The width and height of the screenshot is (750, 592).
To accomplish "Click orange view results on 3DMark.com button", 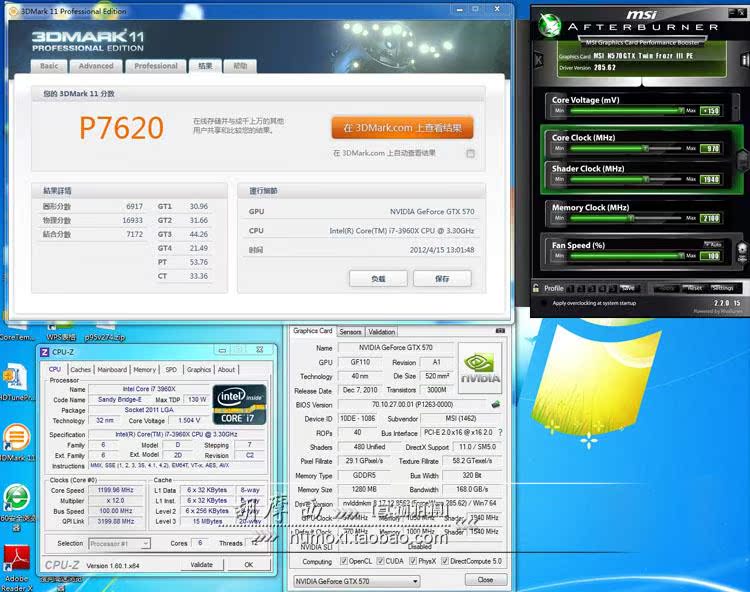I will pyautogui.click(x=402, y=128).
